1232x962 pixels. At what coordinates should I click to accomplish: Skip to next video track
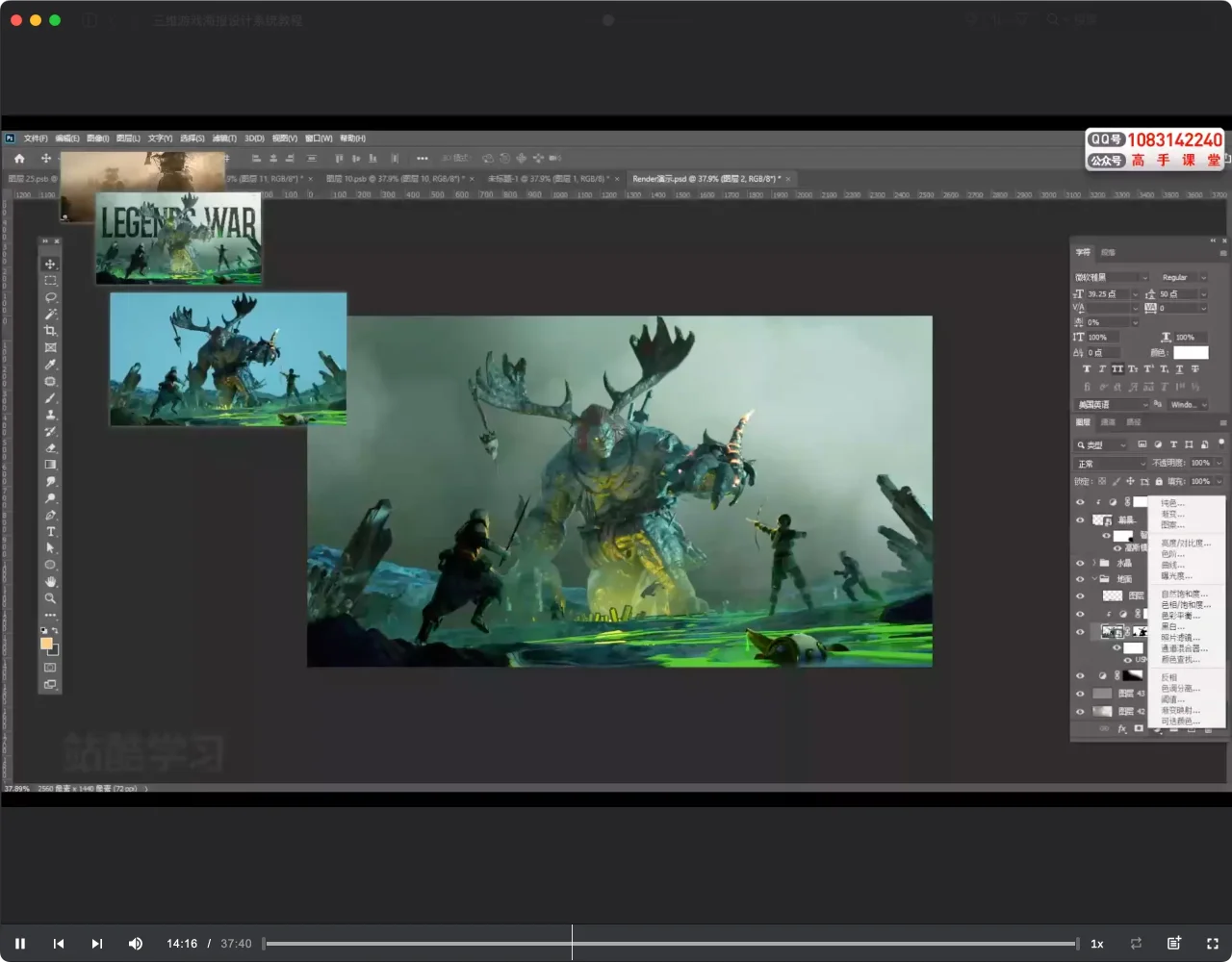[97, 944]
